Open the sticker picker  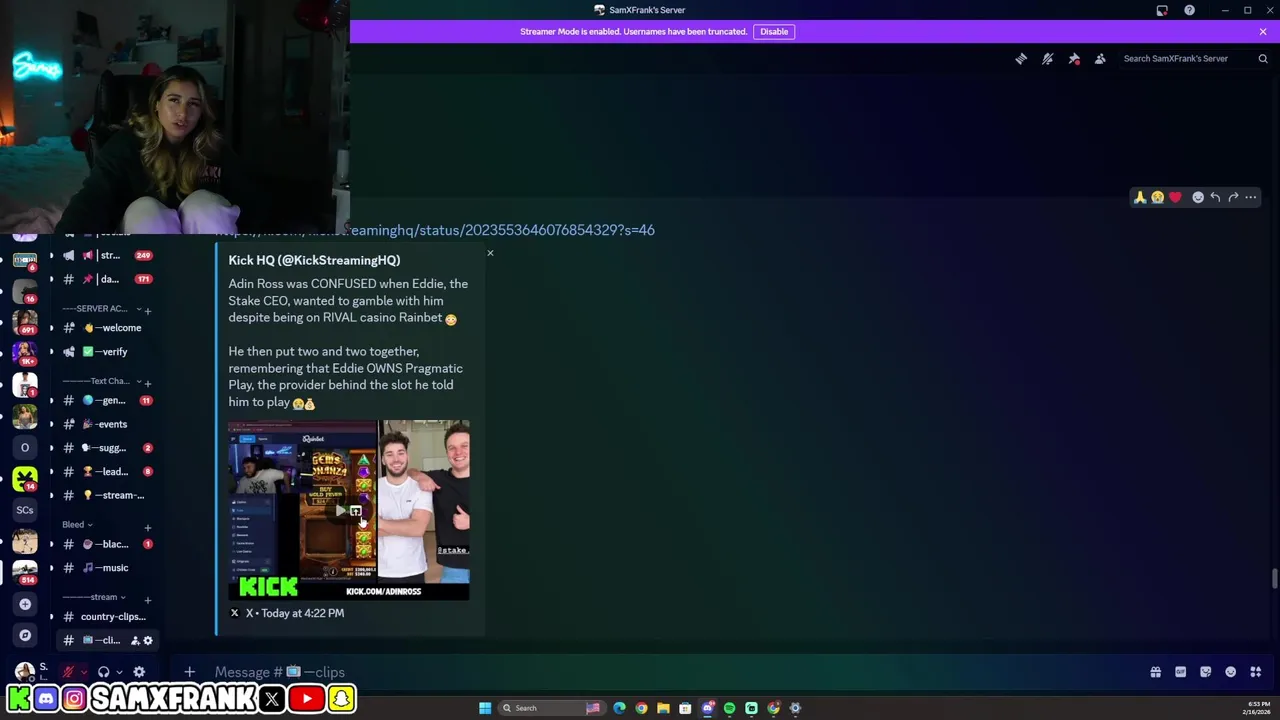coord(1205,672)
